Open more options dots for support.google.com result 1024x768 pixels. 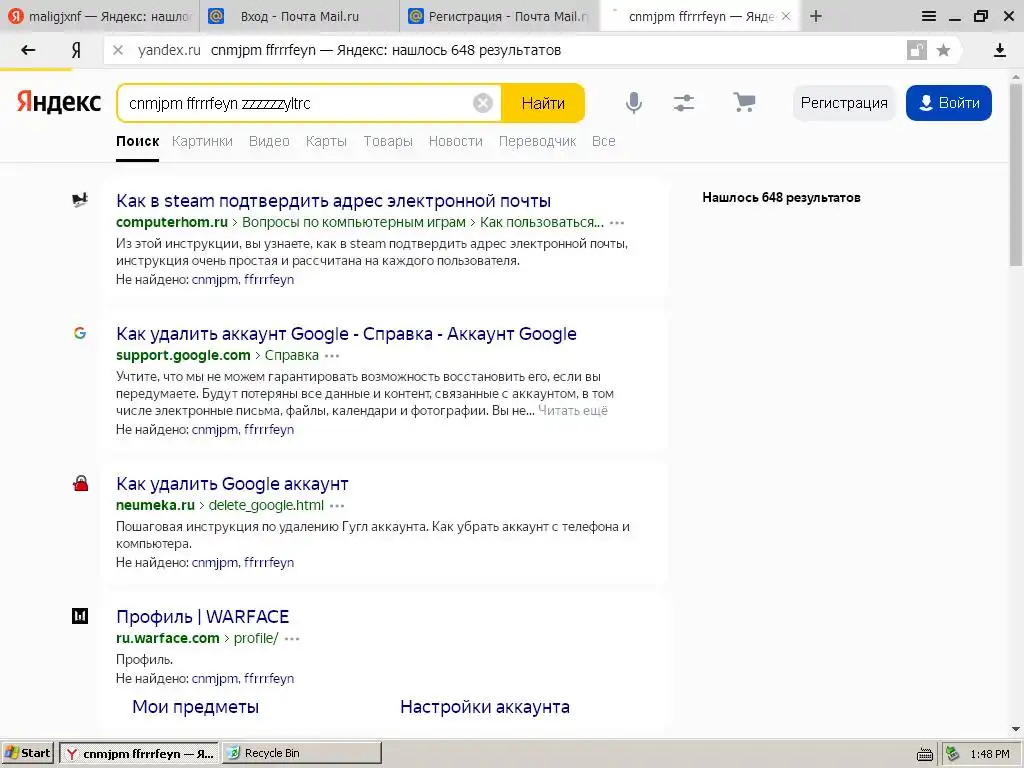332,356
